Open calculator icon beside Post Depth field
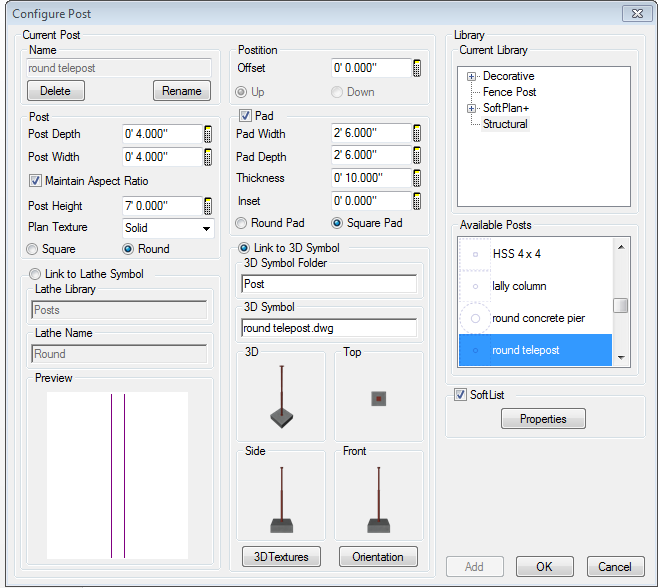Viewport: 661px width, 588px height. point(208,134)
